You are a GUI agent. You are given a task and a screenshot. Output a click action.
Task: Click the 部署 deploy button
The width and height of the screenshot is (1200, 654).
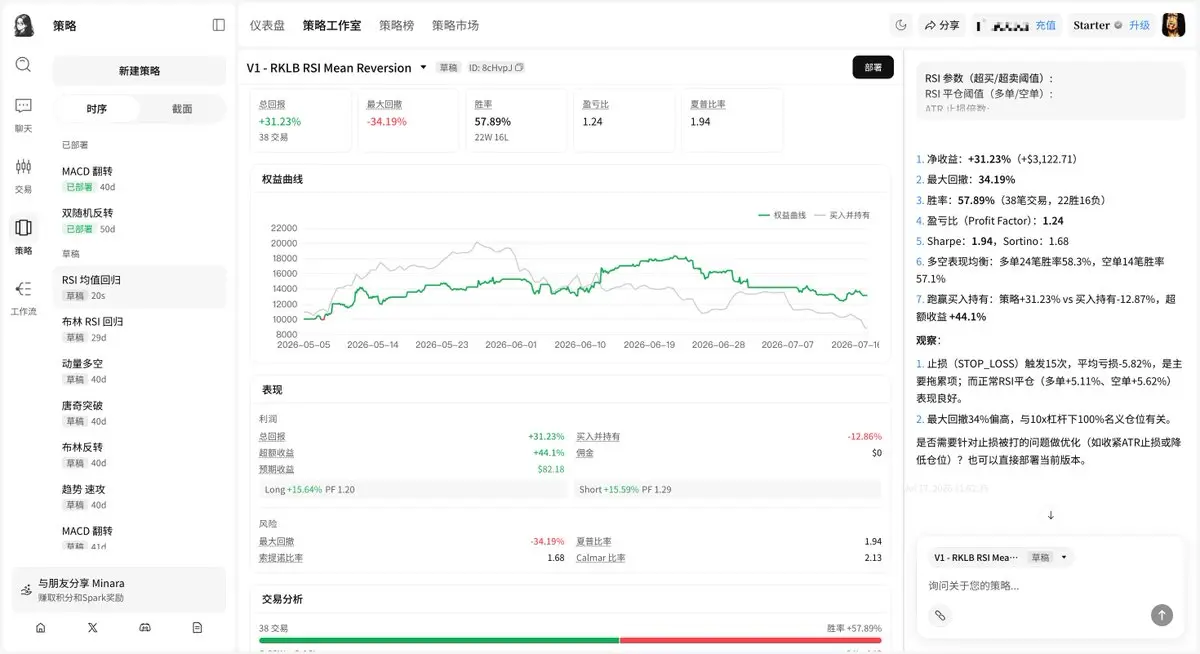pos(873,67)
